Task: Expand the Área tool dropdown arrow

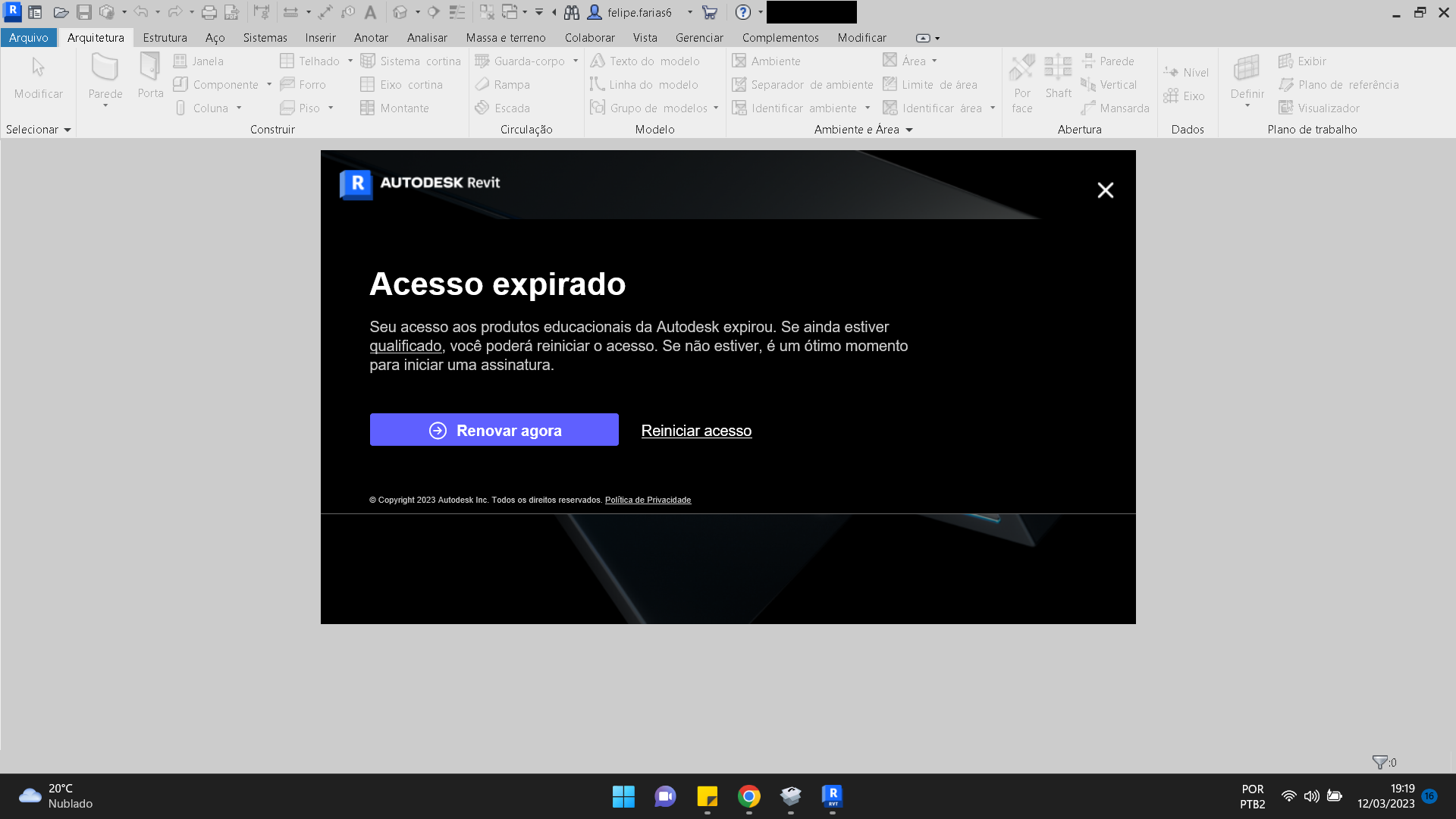Action: pyautogui.click(x=934, y=61)
